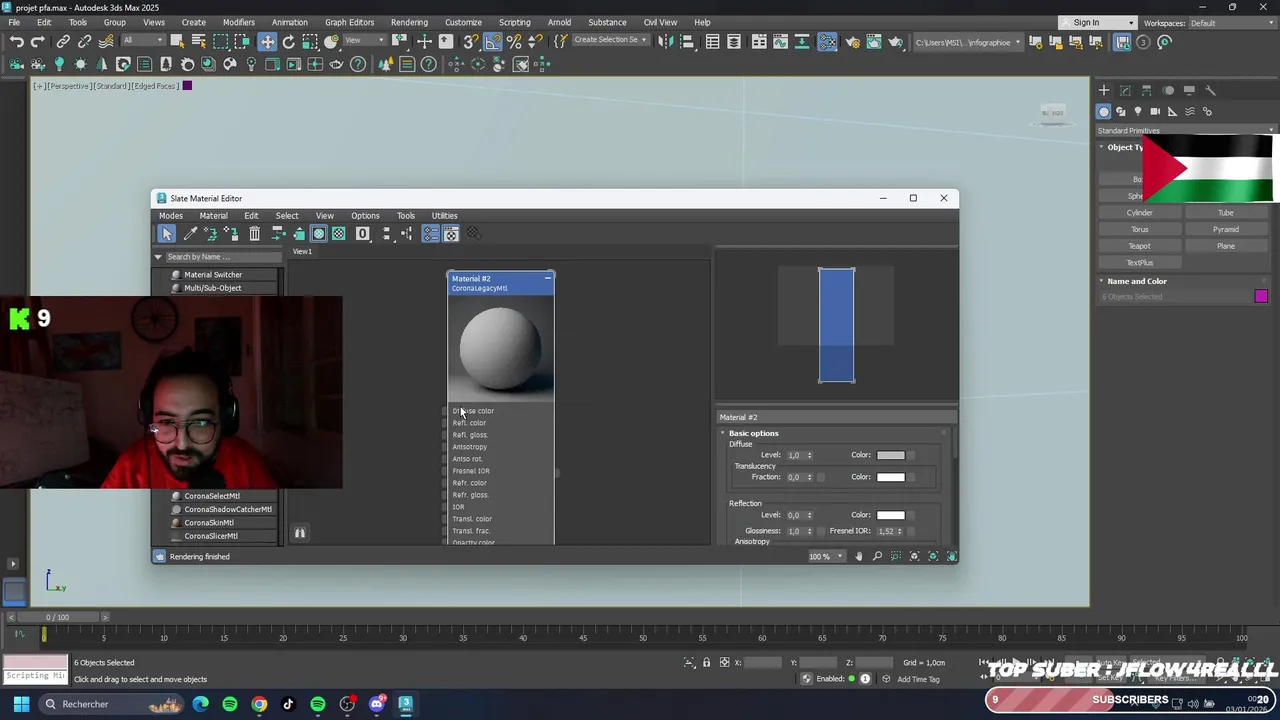Open the Select by Name list icon
1280x720 pixels.
pyautogui.click(x=199, y=42)
